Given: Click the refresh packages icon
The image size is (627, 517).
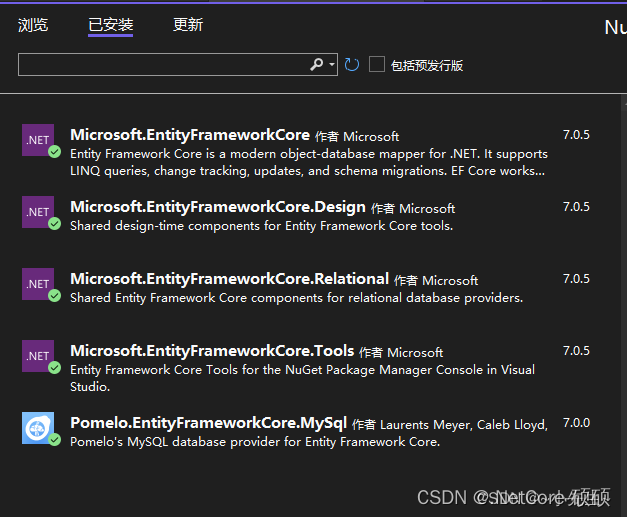Looking at the screenshot, I should click(x=351, y=64).
